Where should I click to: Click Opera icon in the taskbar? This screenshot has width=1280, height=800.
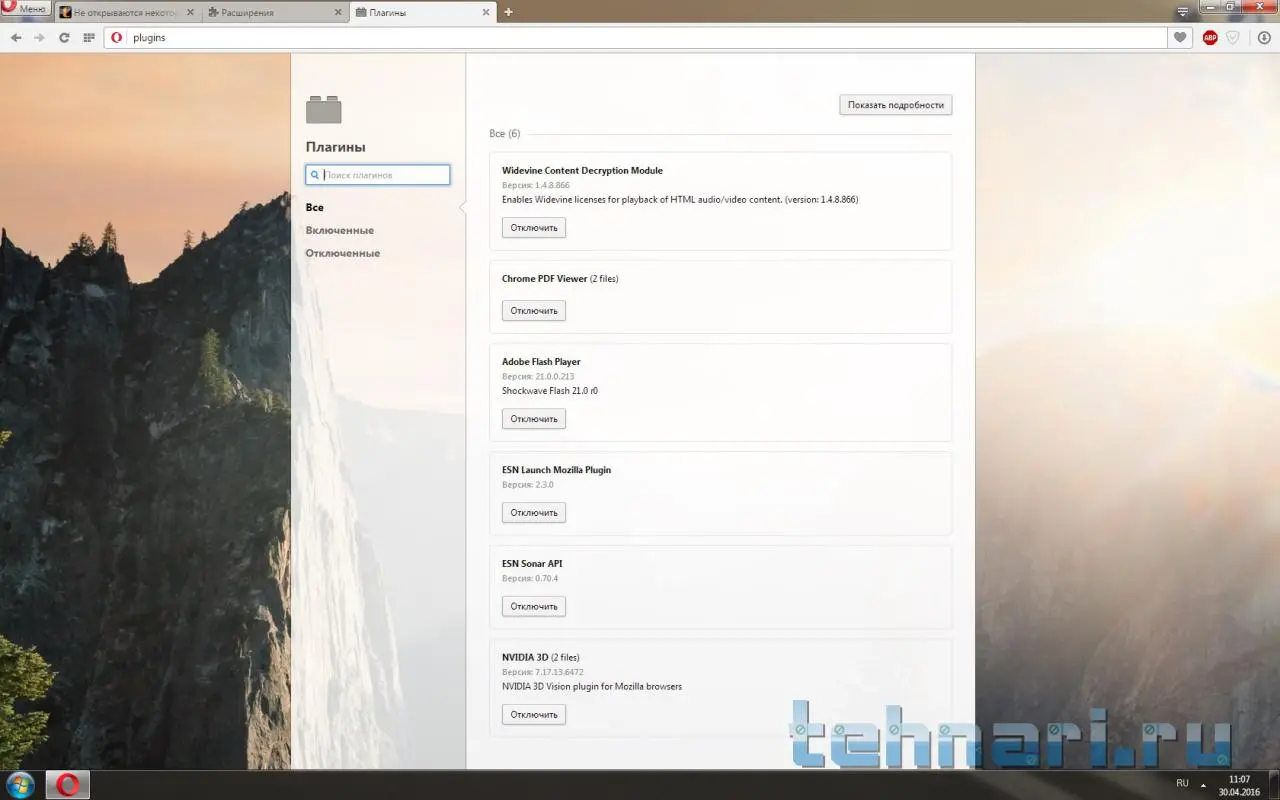(68, 785)
